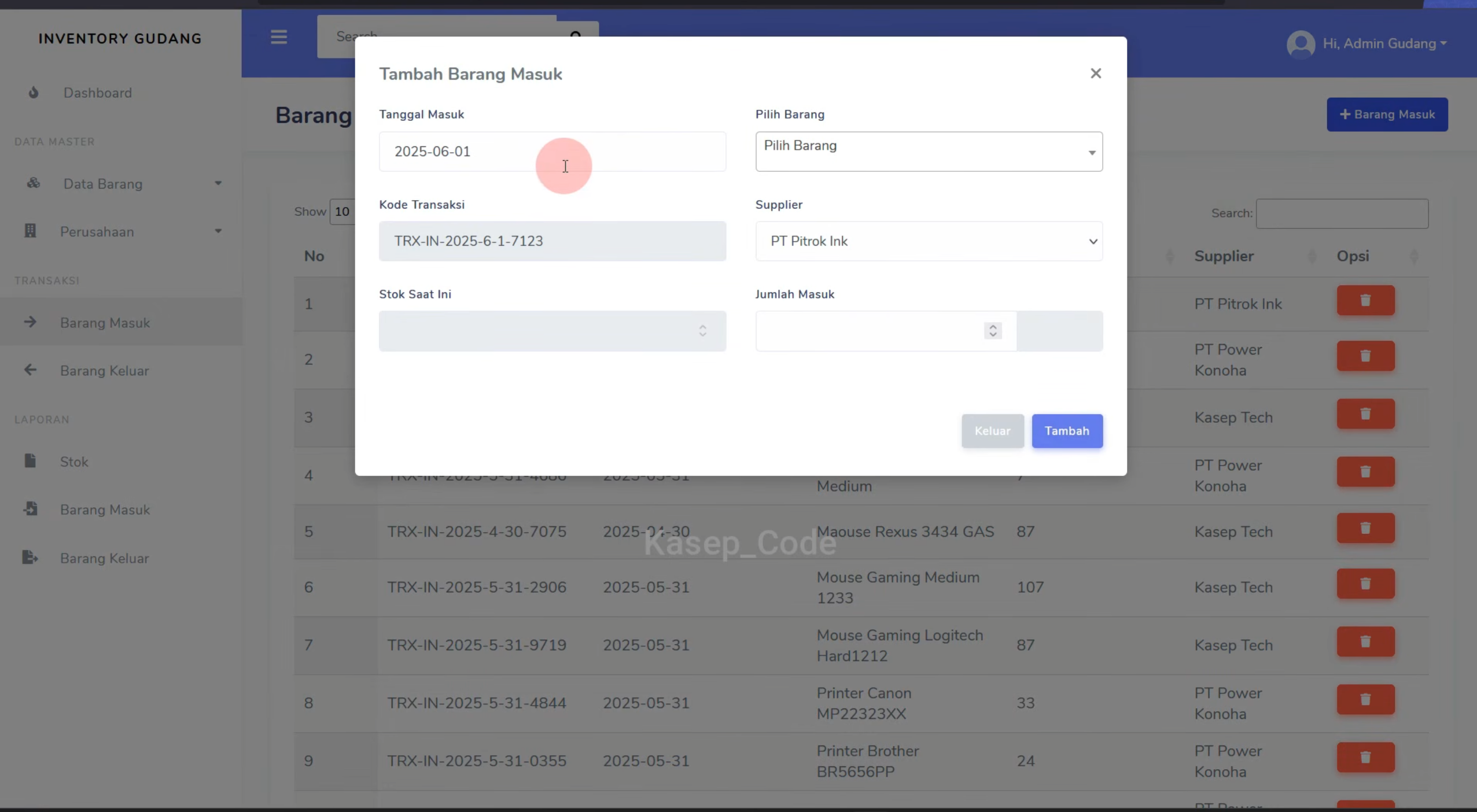The image size is (1477, 812).
Task: Select Barang Masuk under Transaksi
Action: click(x=121, y=323)
